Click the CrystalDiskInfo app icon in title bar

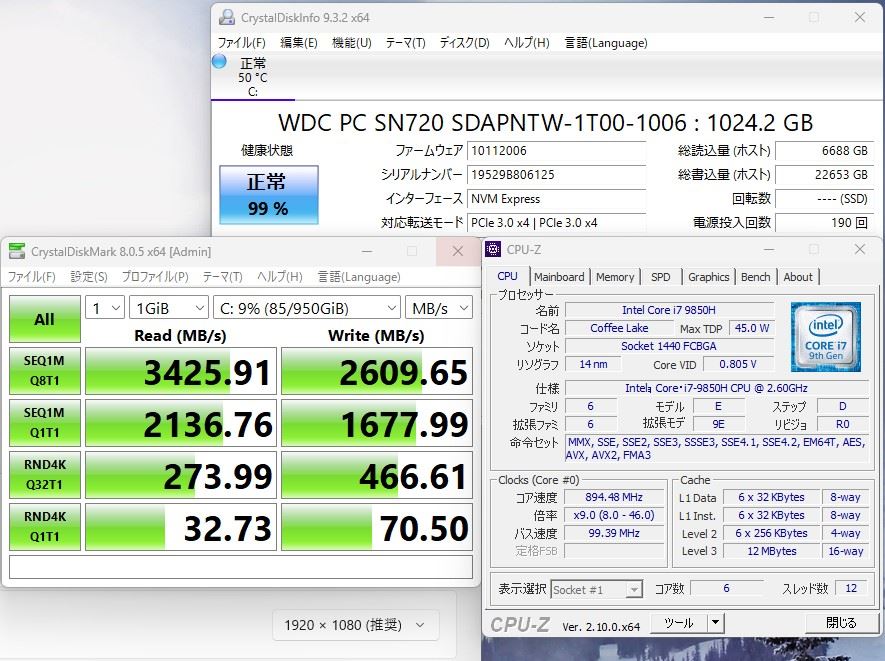point(227,17)
